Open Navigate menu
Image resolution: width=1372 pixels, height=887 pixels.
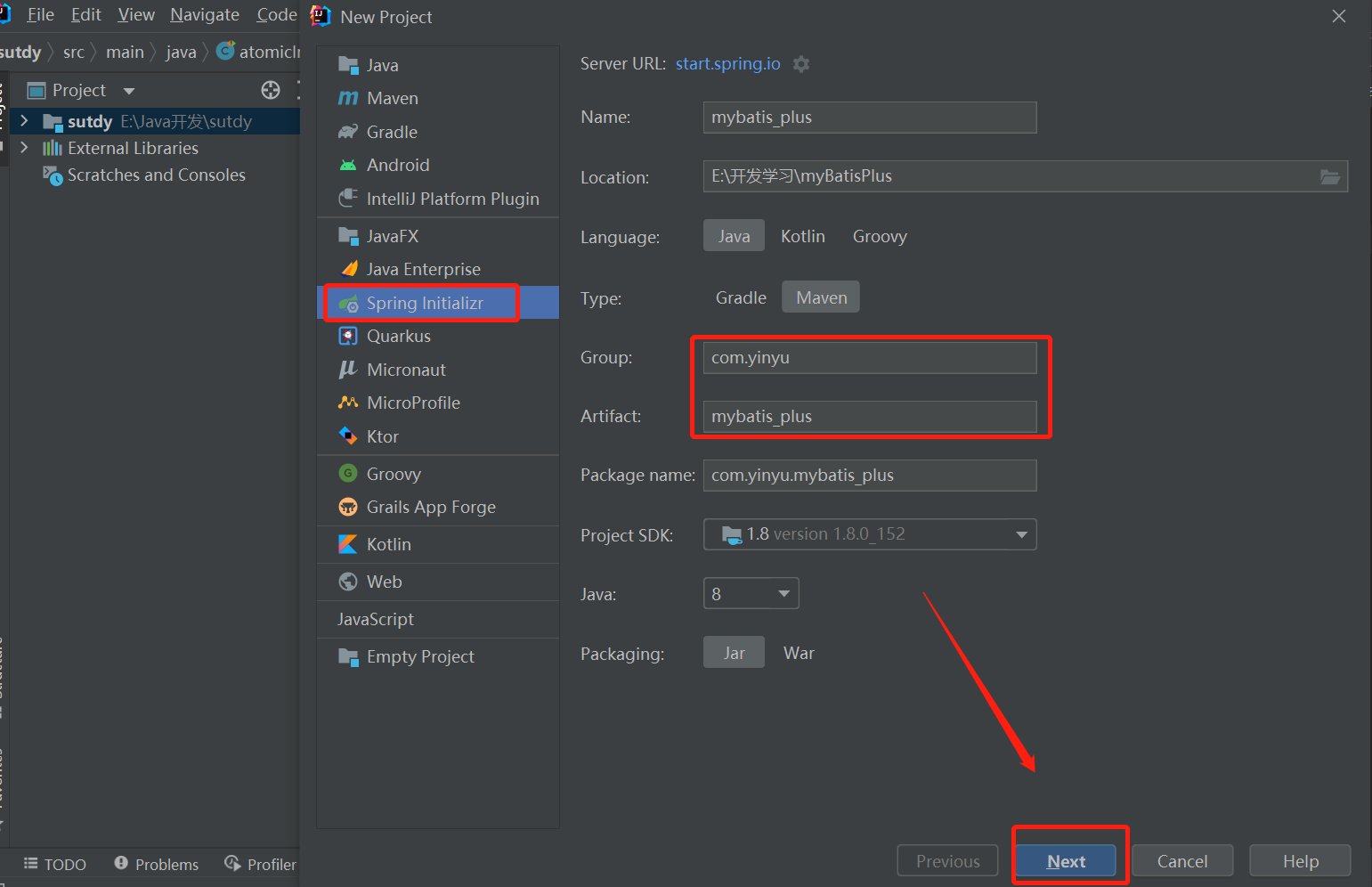pos(205,14)
